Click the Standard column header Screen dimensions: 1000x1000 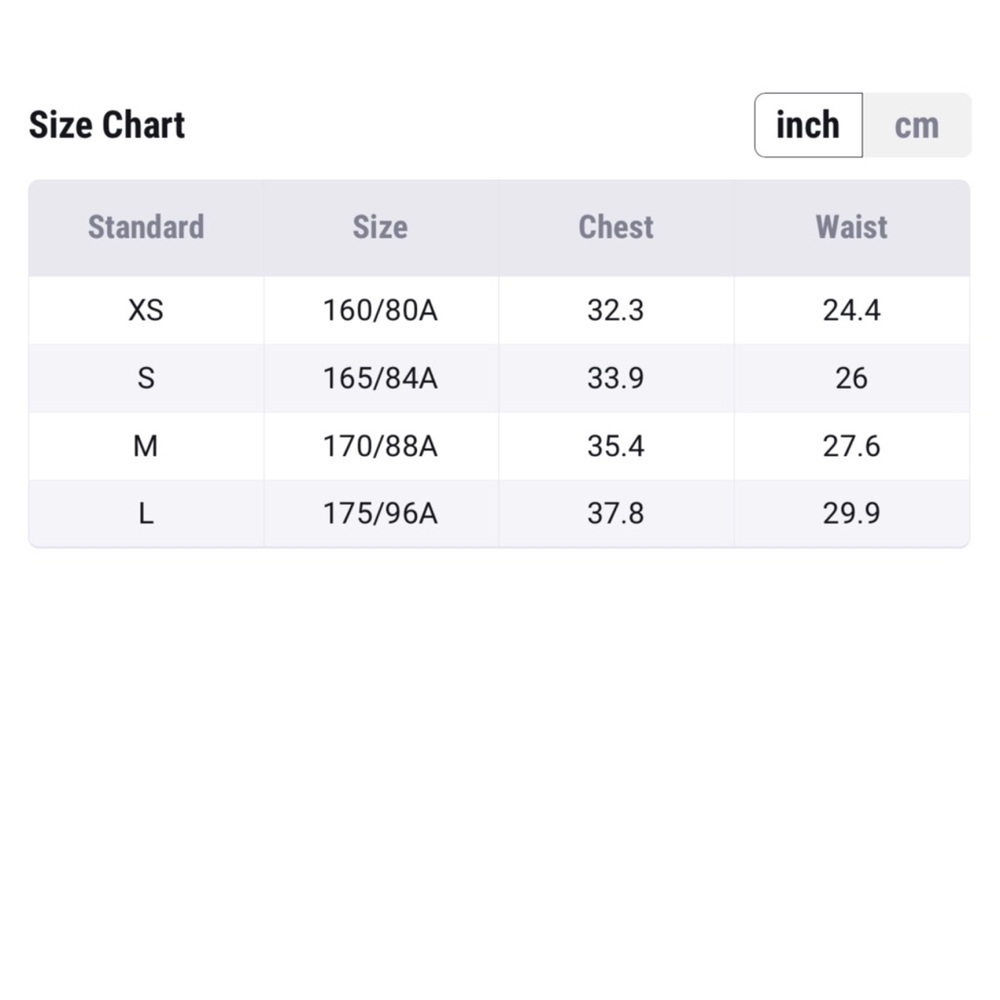click(x=146, y=228)
